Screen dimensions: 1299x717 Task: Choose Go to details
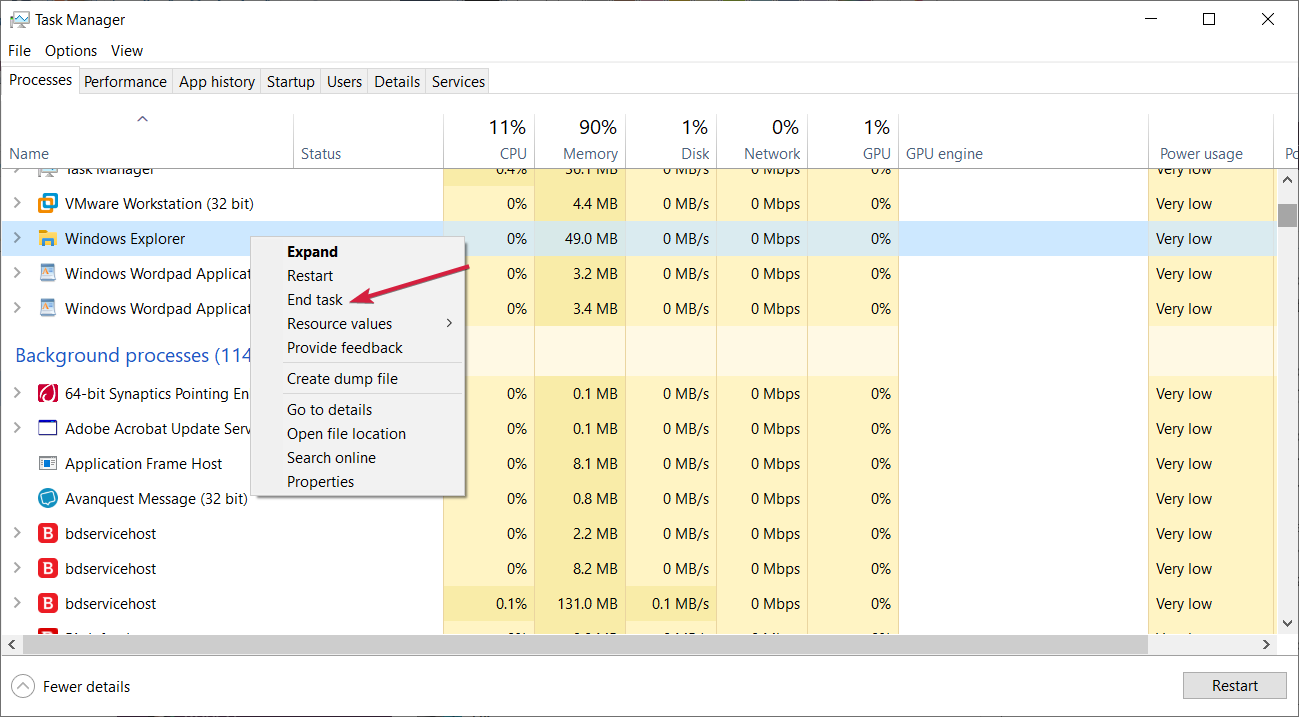click(358, 410)
